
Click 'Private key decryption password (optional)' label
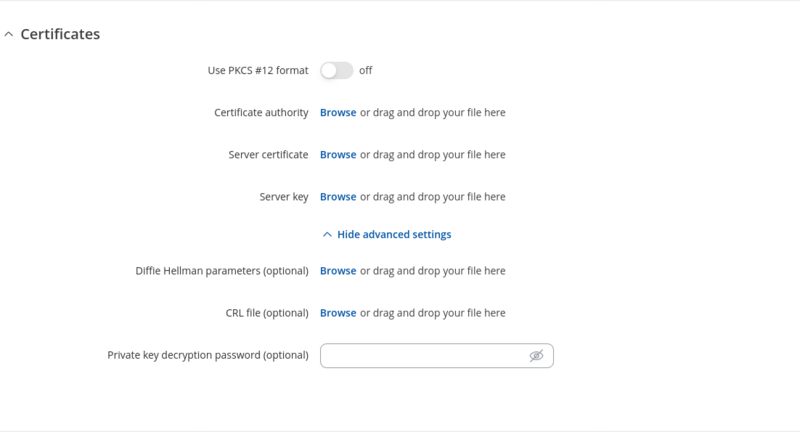(x=208, y=355)
